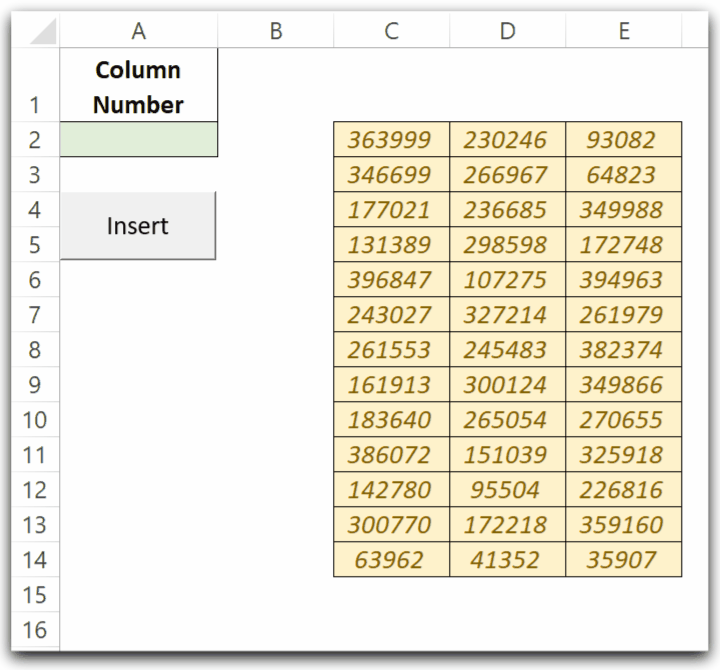720x670 pixels.
Task: Click cell containing 349866
Action: click(624, 384)
